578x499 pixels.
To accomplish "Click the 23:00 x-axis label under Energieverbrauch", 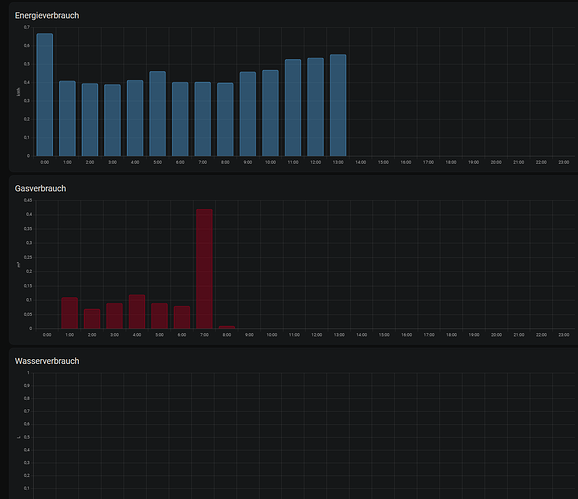I will pos(564,162).
